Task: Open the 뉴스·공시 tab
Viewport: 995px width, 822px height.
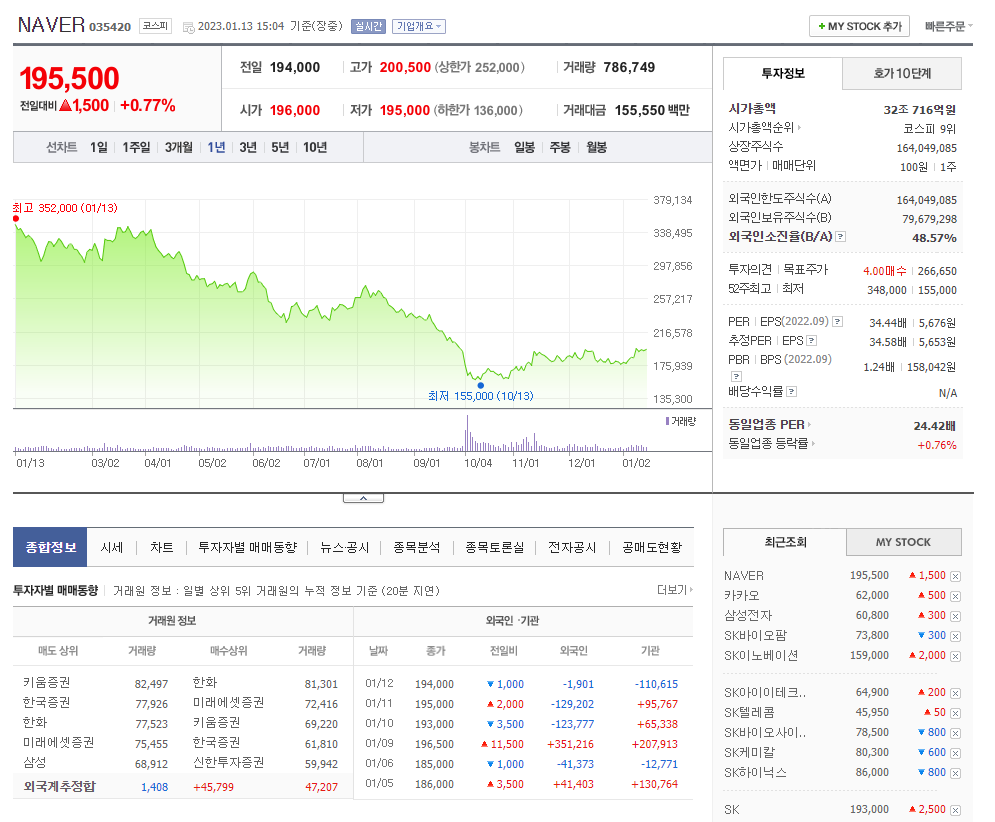Action: (345, 547)
